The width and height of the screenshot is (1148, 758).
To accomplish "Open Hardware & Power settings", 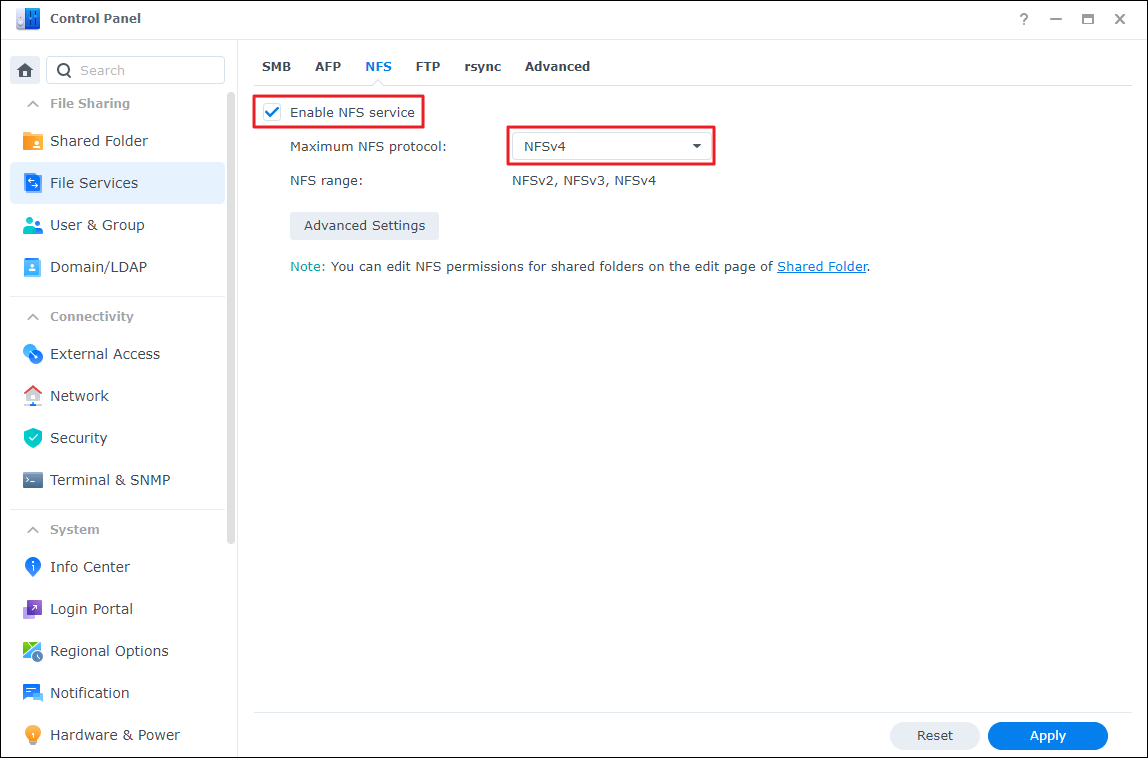I will click(33, 735).
